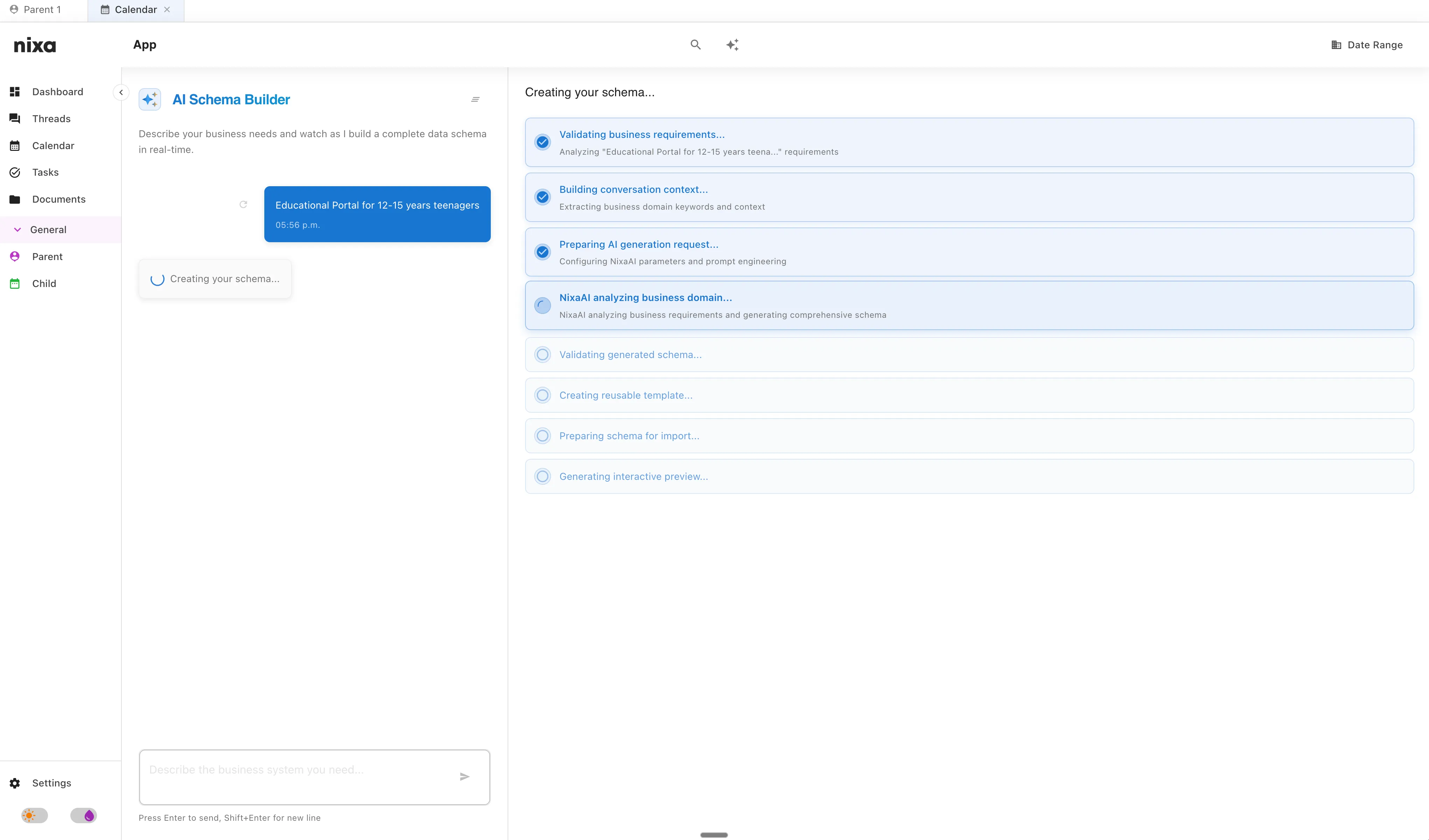Click the Dashboard grid icon
The width and height of the screenshot is (1429, 840).
coord(15,92)
